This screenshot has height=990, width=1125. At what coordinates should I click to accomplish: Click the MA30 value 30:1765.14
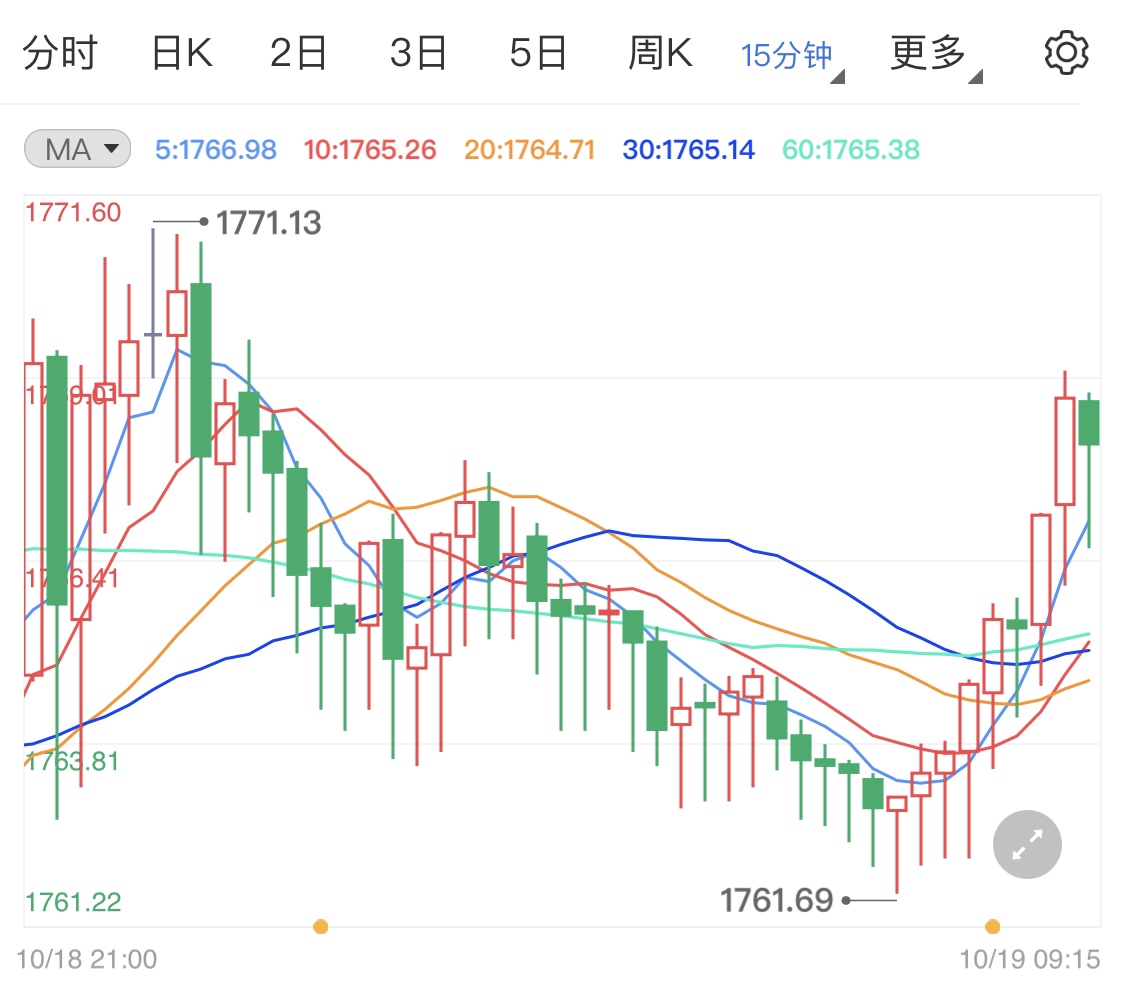tap(688, 150)
